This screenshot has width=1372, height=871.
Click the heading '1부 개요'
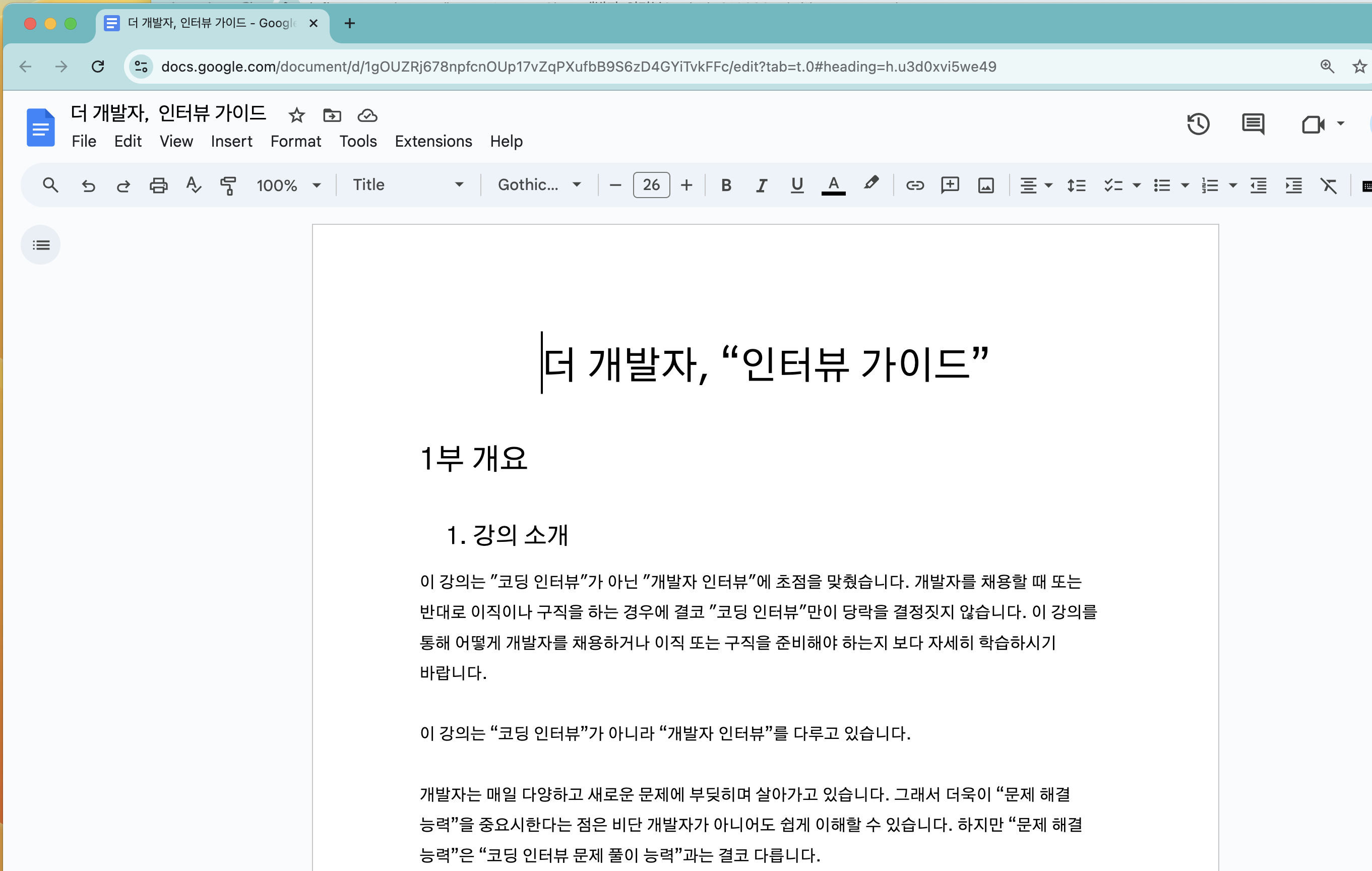click(473, 459)
